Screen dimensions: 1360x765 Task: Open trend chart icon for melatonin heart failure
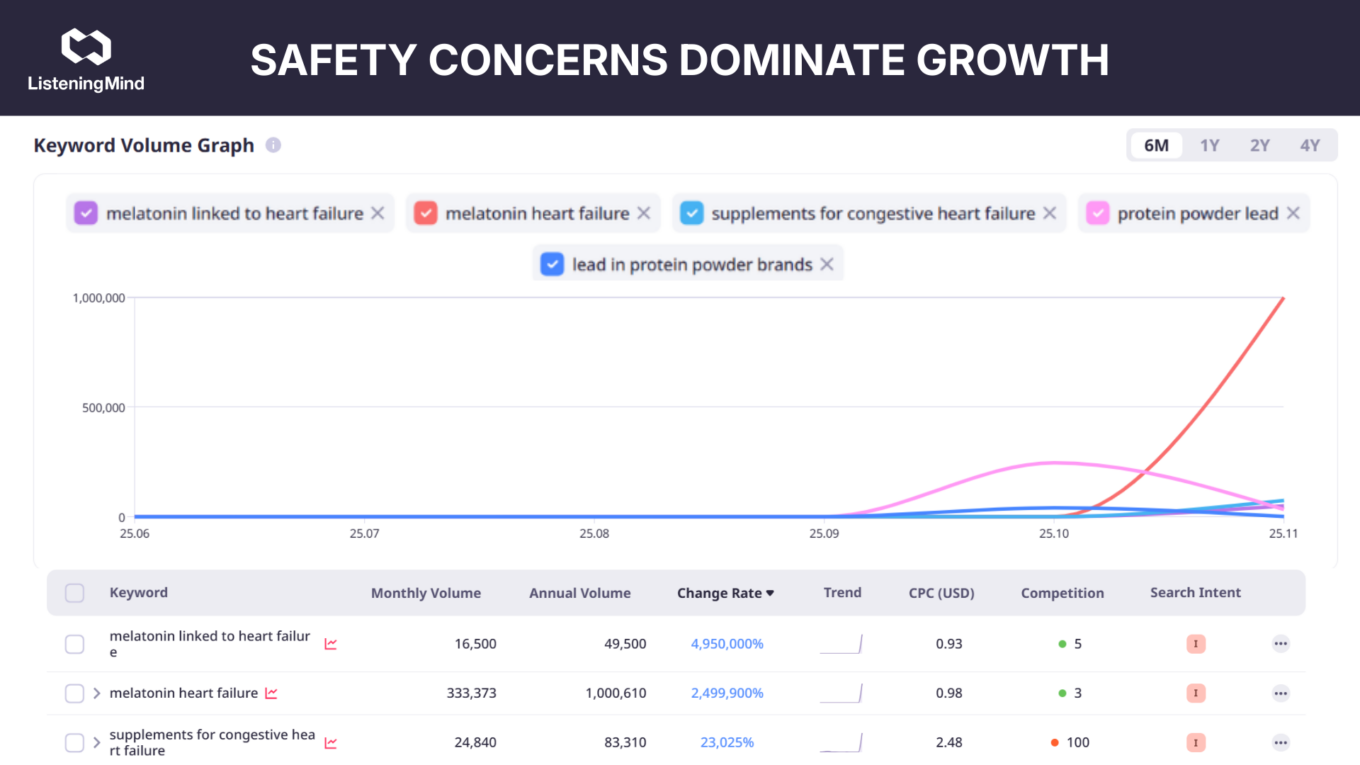tap(271, 693)
